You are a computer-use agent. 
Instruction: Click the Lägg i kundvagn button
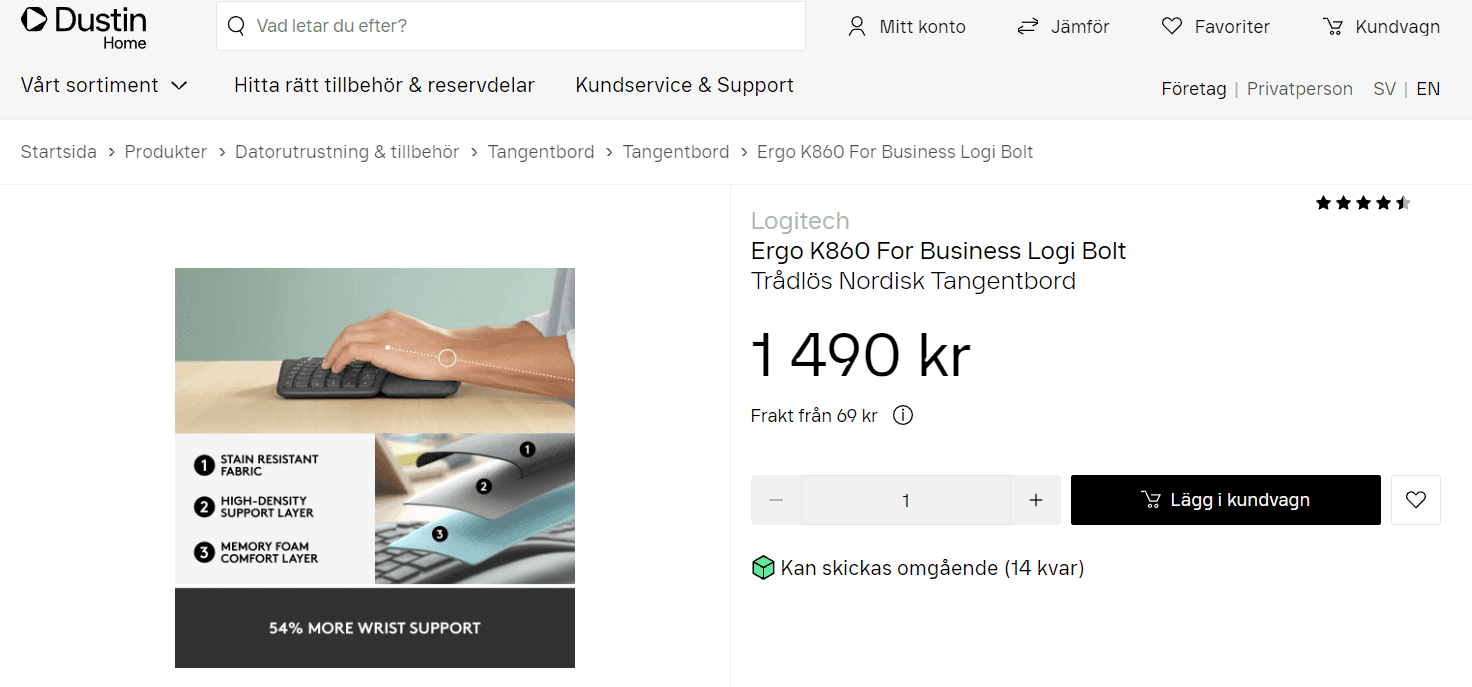1226,500
